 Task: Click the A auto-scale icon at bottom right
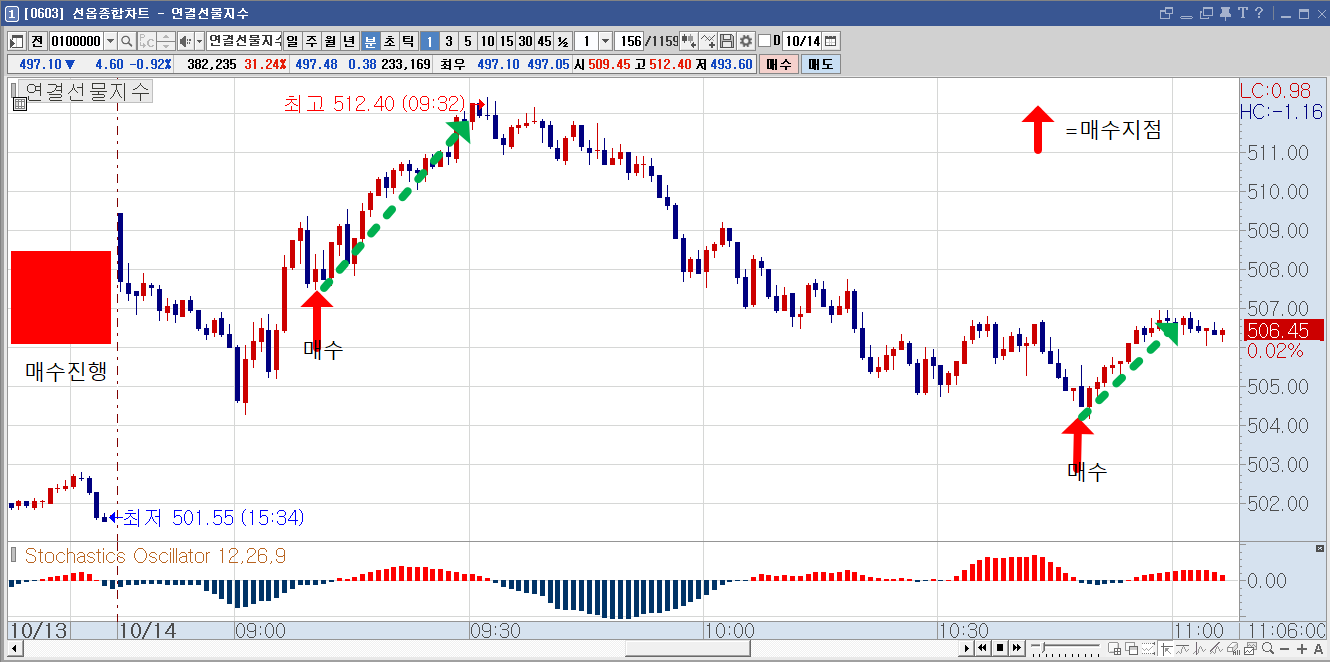(1318, 649)
